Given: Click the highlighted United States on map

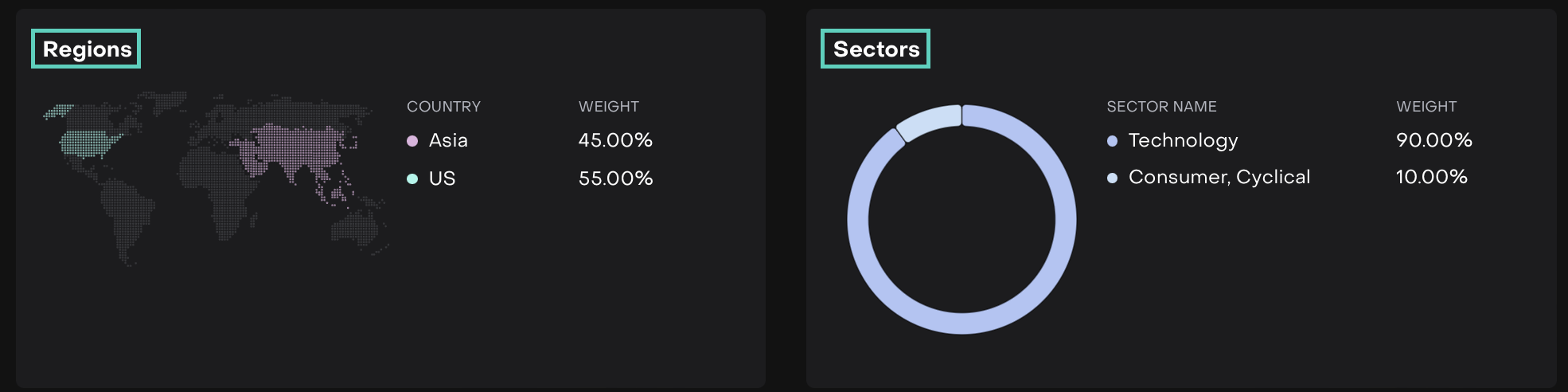Looking at the screenshot, I should tap(89, 143).
